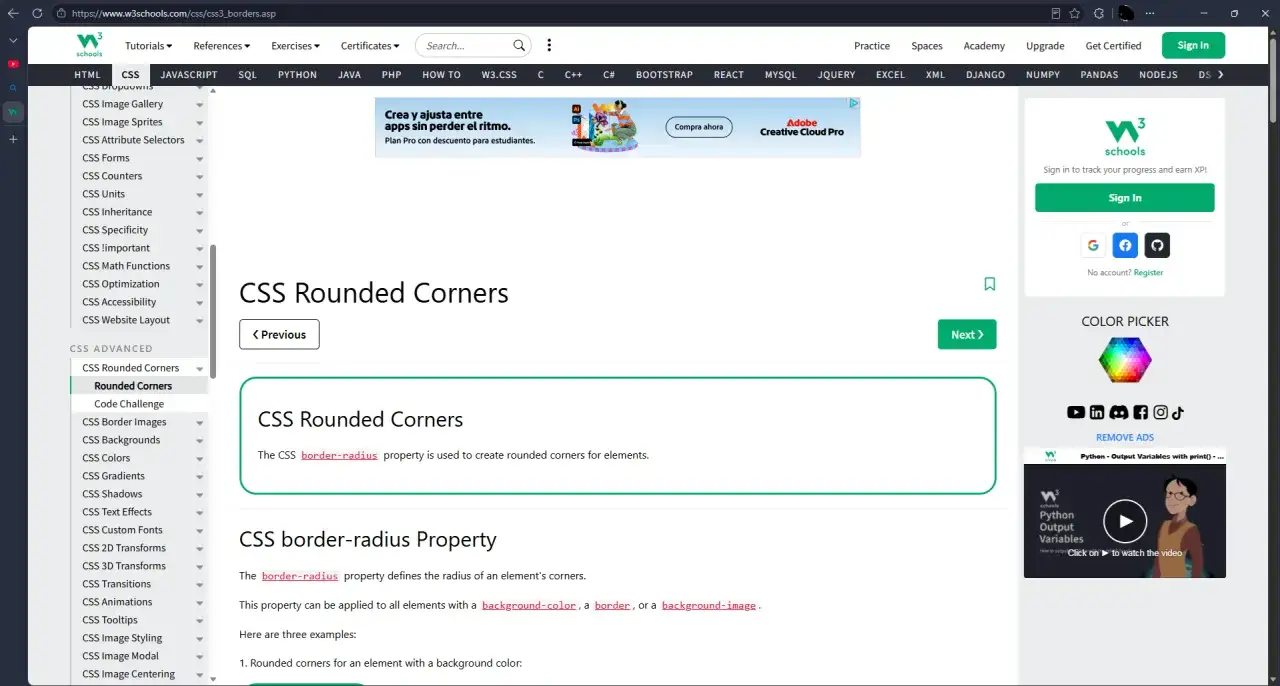This screenshot has width=1280, height=686.
Task: Click the W3Schools logo in the sign-in card
Action: 1125,137
